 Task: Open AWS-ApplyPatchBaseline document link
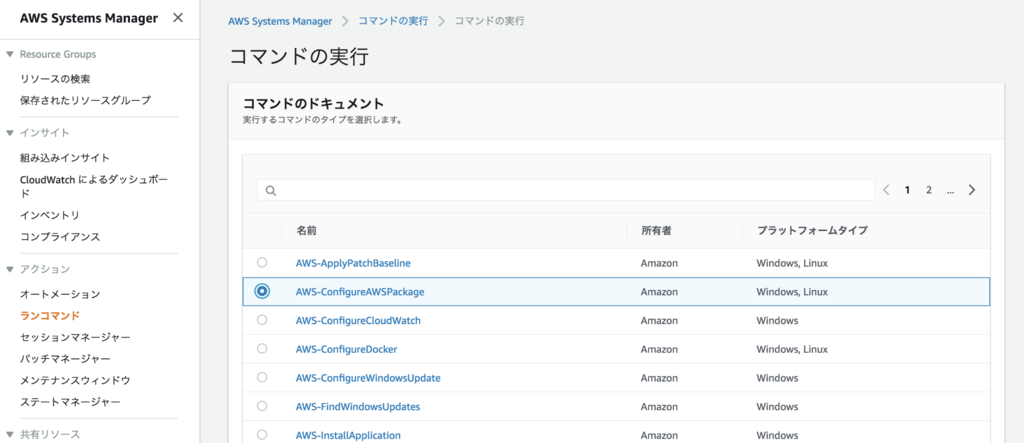(x=353, y=263)
